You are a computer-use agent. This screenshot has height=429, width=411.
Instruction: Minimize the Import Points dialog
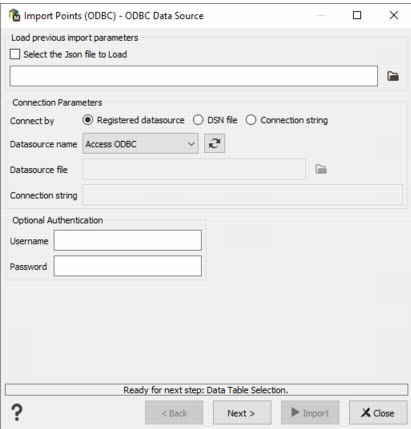click(x=321, y=15)
